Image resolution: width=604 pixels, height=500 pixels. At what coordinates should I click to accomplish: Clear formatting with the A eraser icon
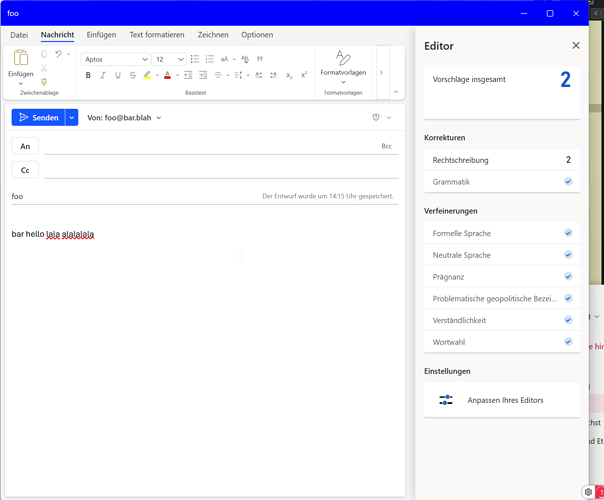click(x=245, y=59)
